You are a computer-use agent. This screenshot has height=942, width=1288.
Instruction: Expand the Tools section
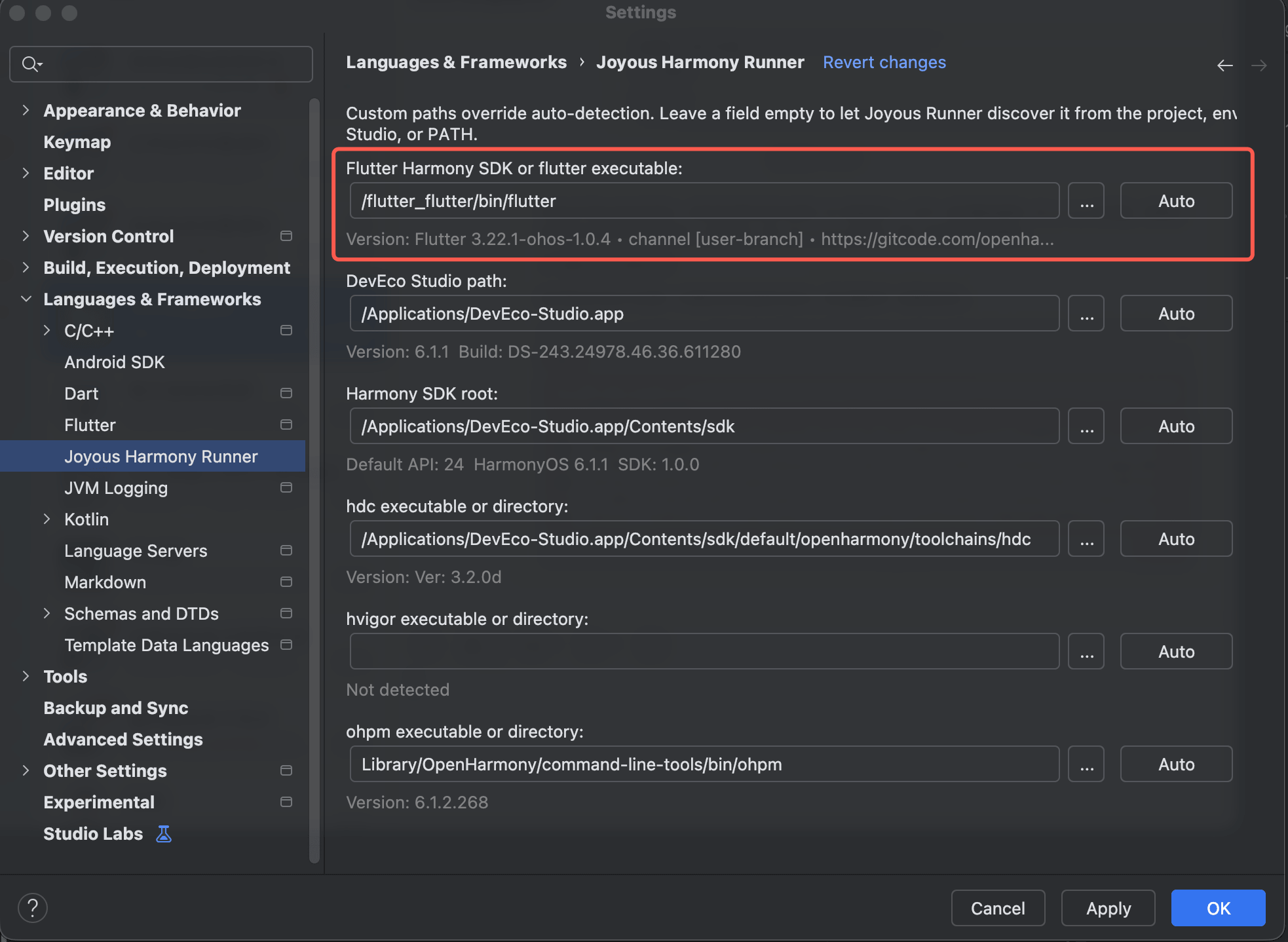pyautogui.click(x=26, y=676)
